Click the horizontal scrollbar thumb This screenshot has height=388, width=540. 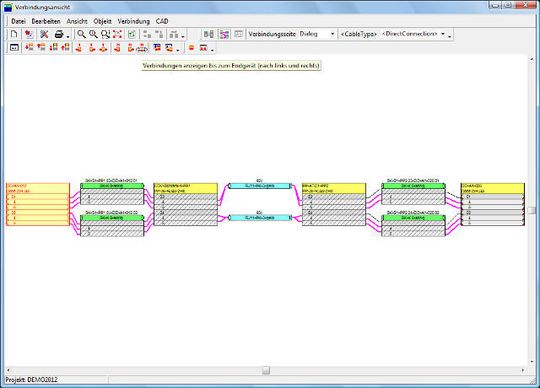pos(266,370)
